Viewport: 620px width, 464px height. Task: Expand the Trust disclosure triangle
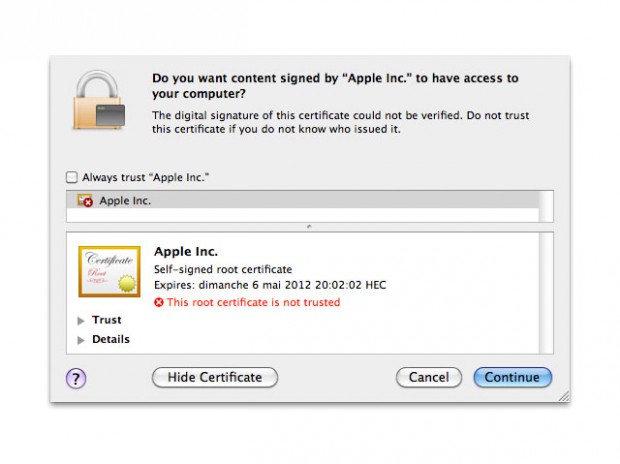(x=81, y=321)
